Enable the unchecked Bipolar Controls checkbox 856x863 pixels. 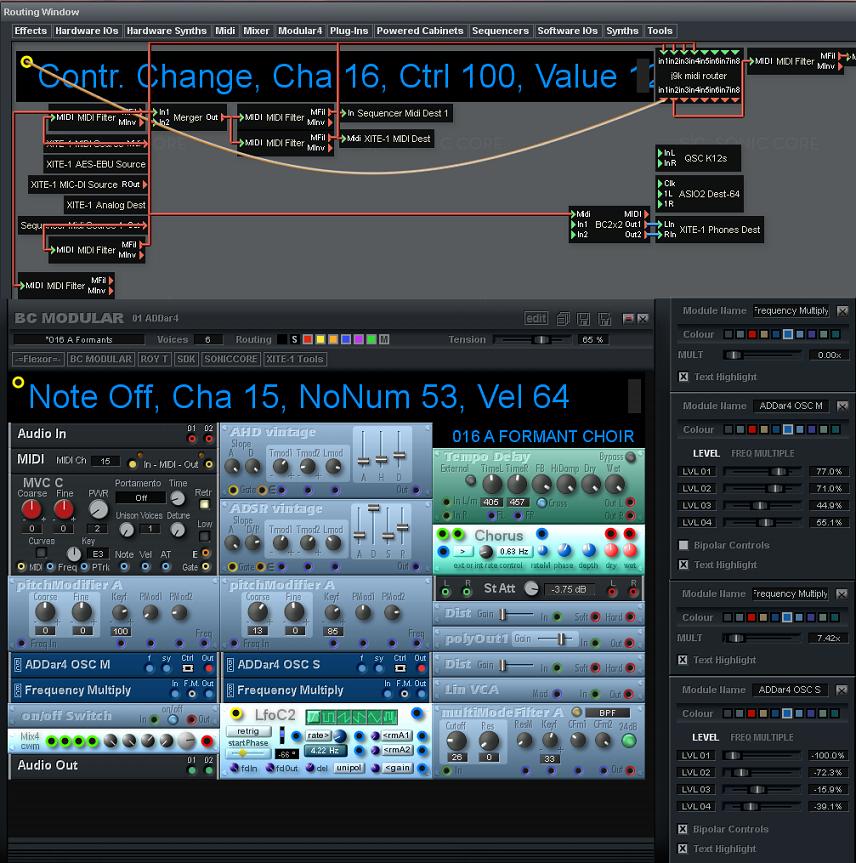(x=683, y=545)
